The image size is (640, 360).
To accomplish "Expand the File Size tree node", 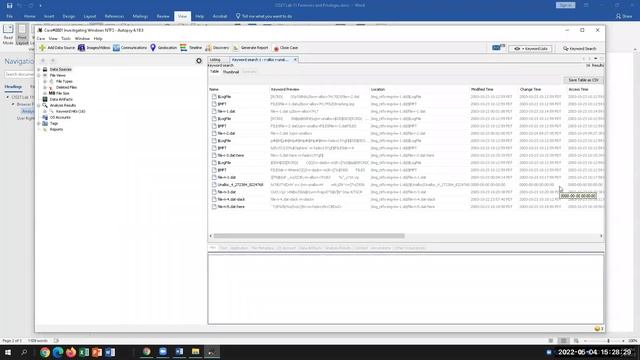I will pyautogui.click(x=45, y=93).
